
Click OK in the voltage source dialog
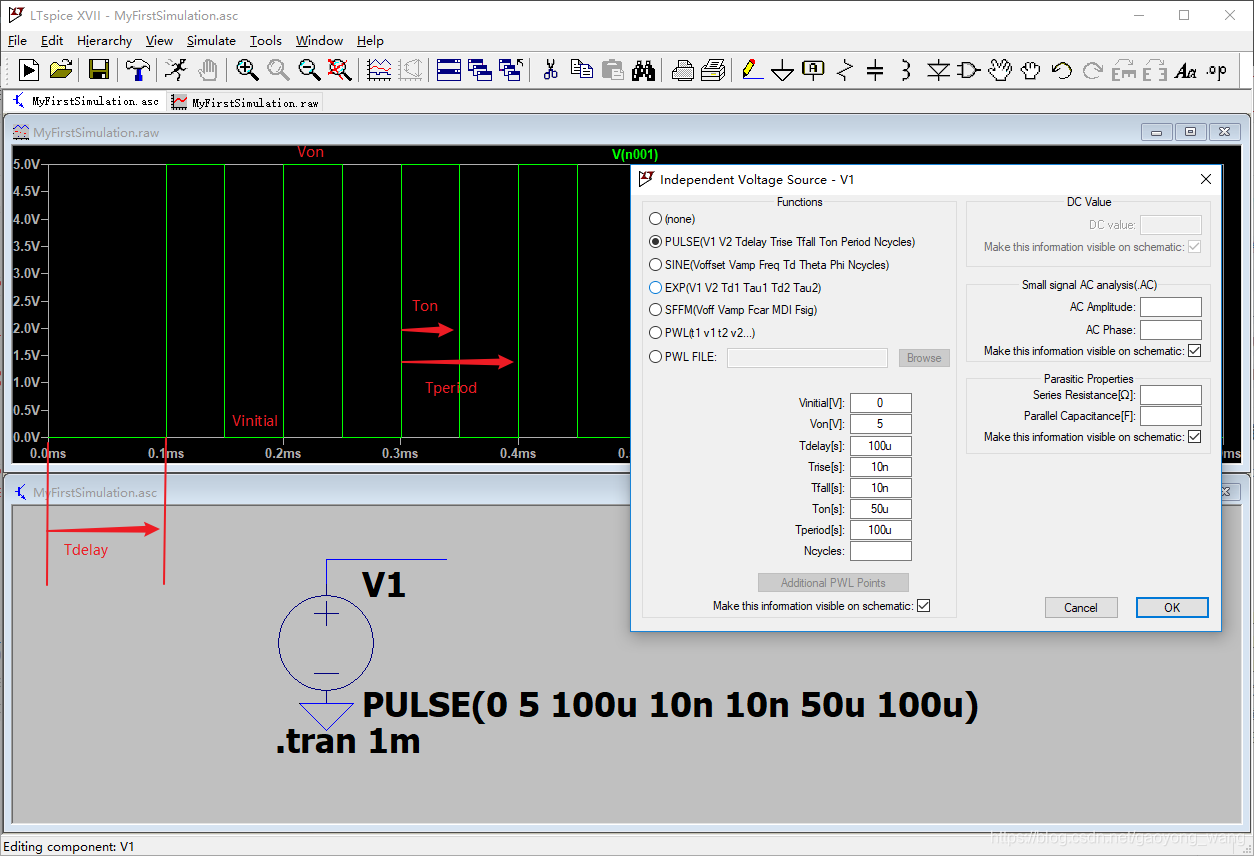1172,607
